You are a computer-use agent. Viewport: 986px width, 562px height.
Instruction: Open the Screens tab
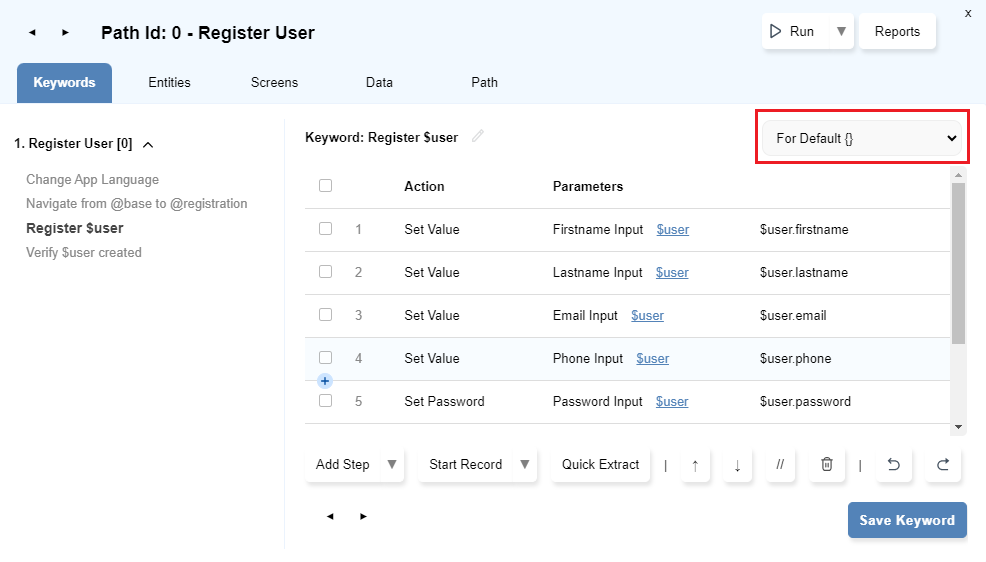(274, 83)
